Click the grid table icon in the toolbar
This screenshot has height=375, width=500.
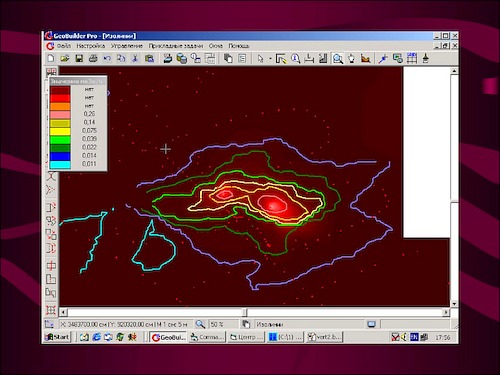(412, 58)
